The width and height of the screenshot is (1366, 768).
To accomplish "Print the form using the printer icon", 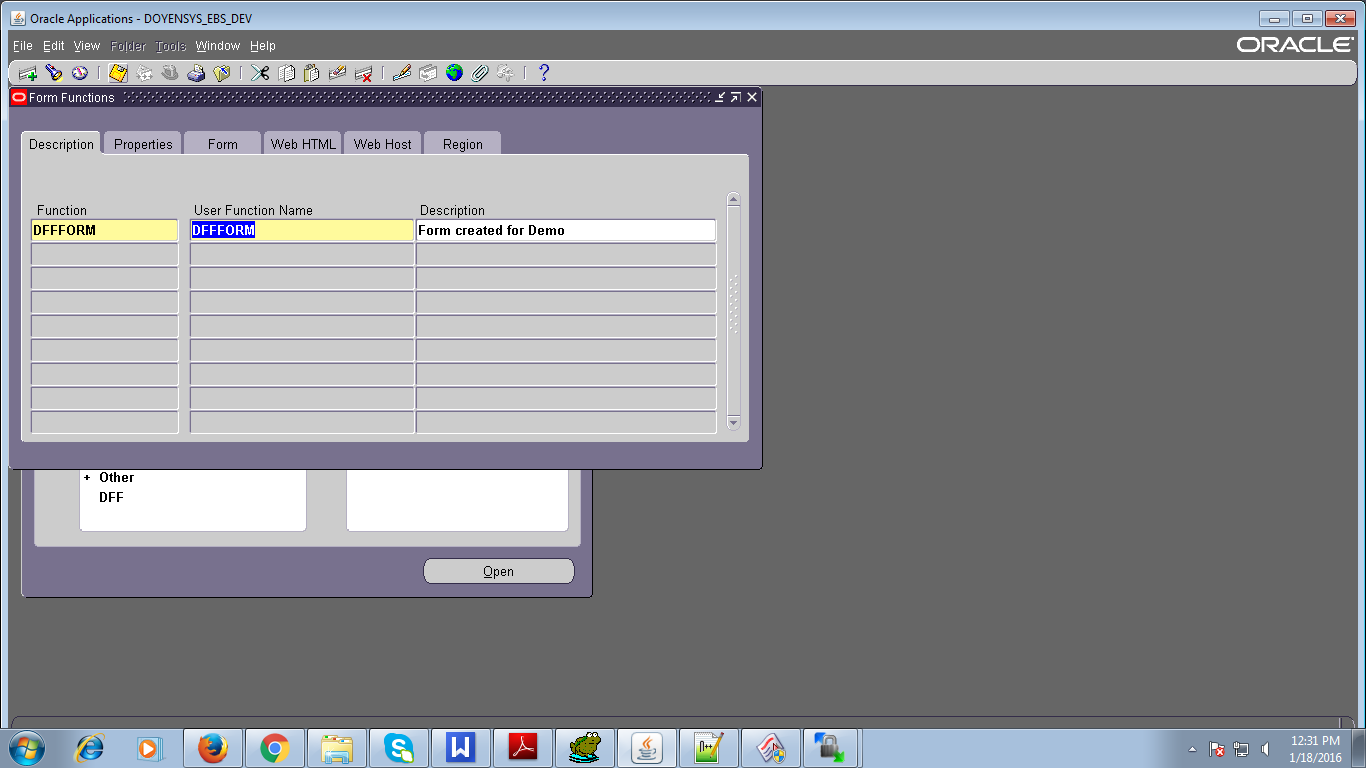I will click(196, 73).
